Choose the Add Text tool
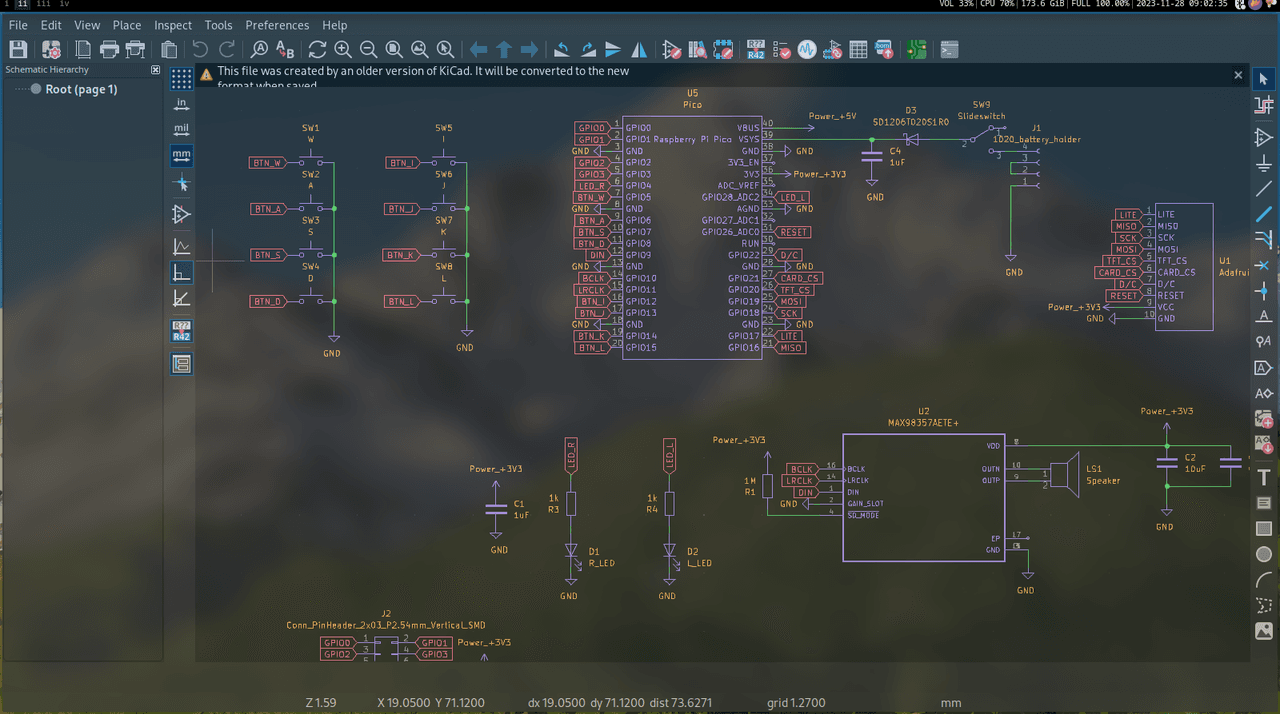Viewport: 1280px width, 714px height. (1264, 477)
